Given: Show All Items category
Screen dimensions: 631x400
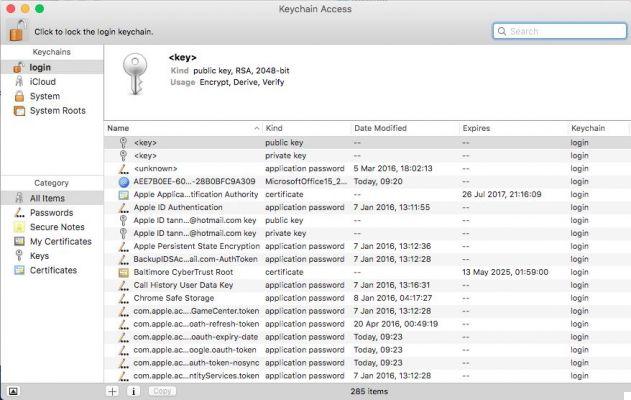Looking at the screenshot, I should pyautogui.click(x=52, y=198).
